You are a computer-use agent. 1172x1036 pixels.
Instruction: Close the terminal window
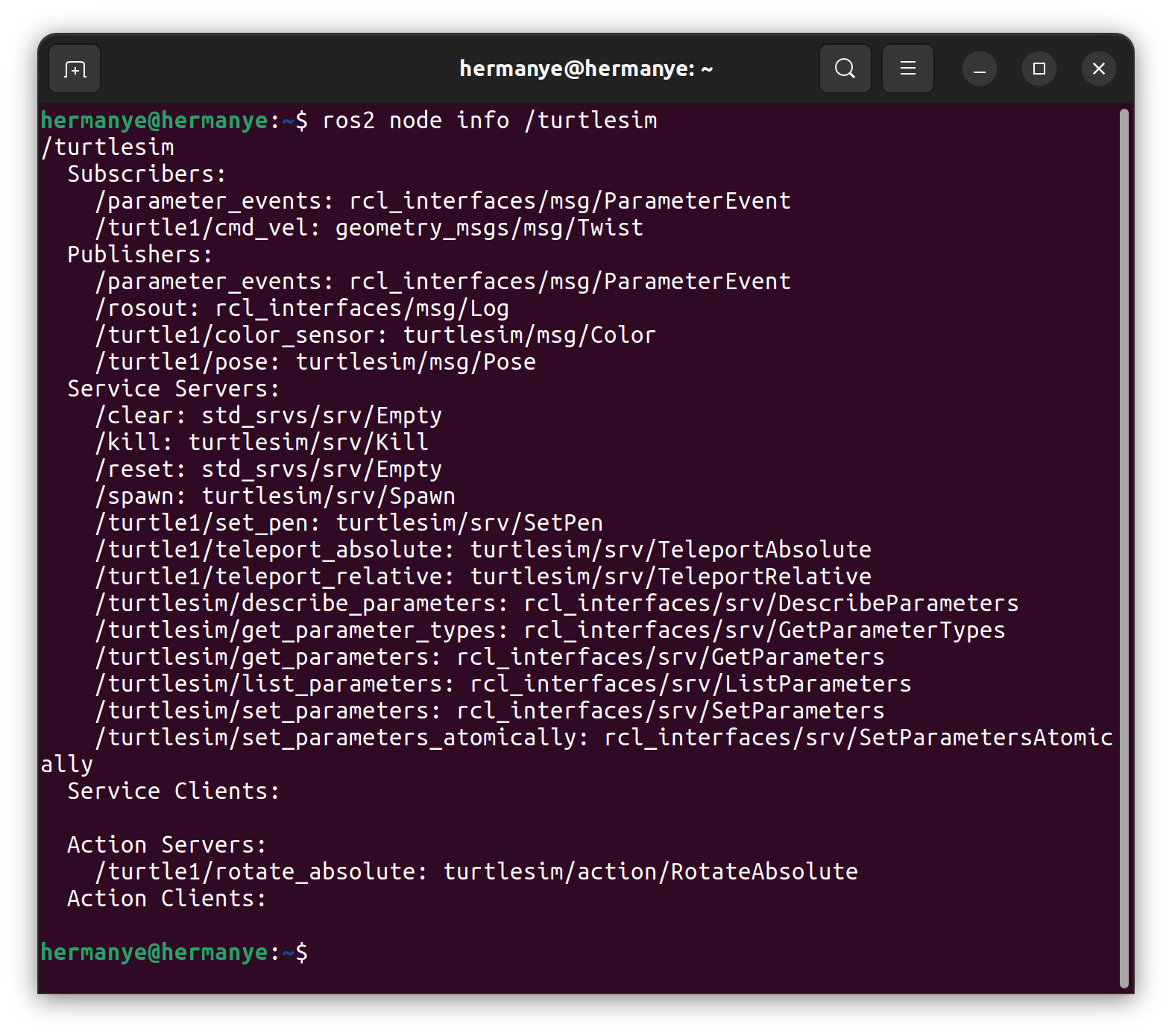1098,69
